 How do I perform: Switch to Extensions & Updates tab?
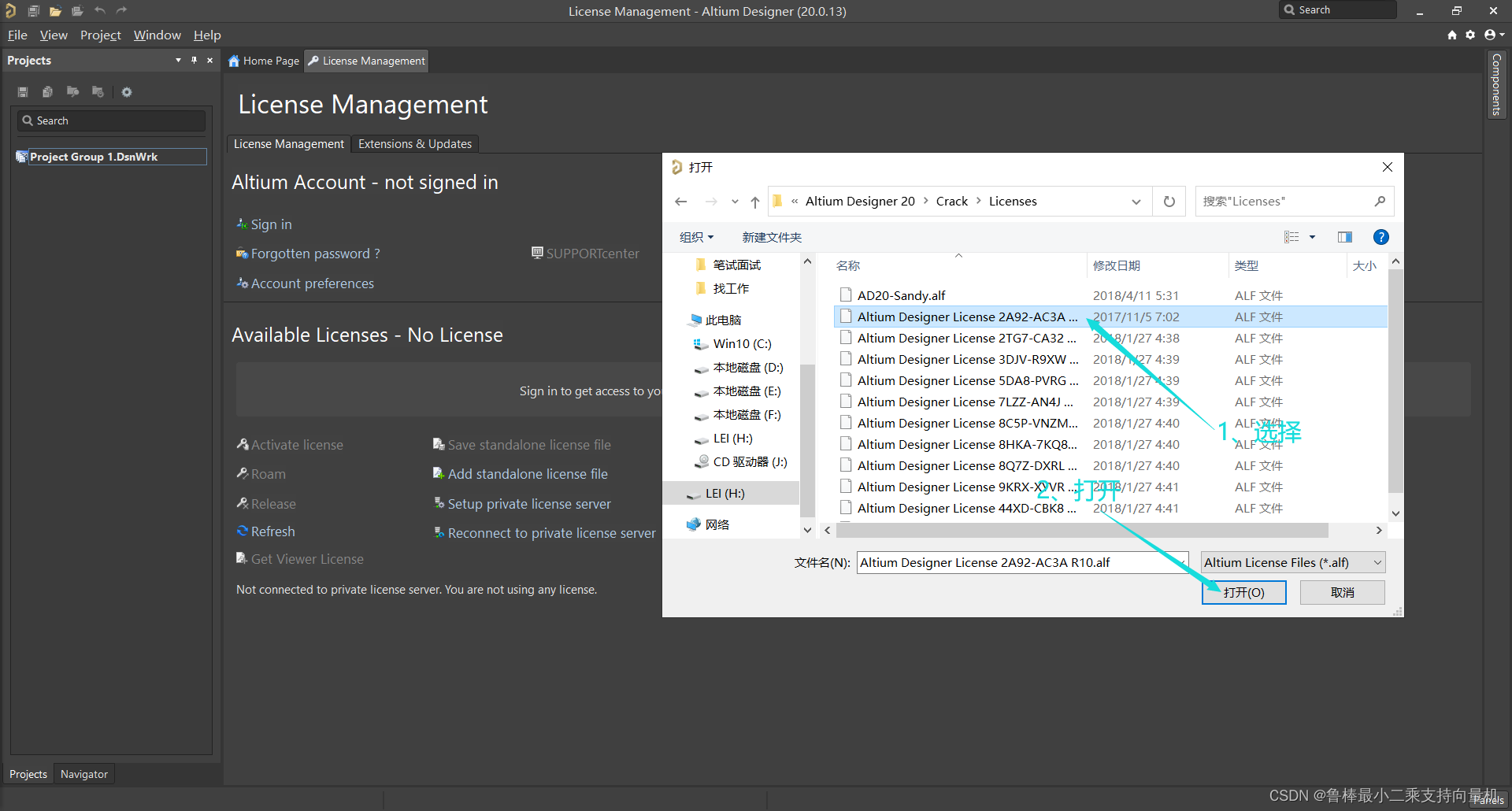pos(414,144)
